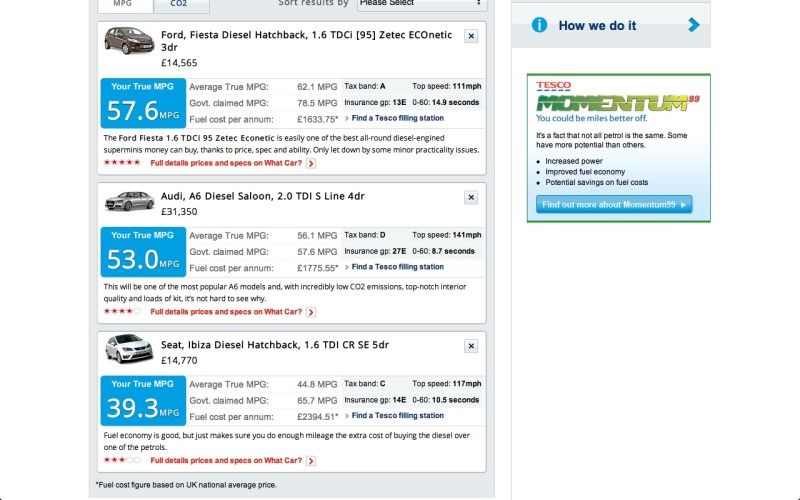Click the £14,770 price
The width and height of the screenshot is (800, 500).
tap(179, 361)
